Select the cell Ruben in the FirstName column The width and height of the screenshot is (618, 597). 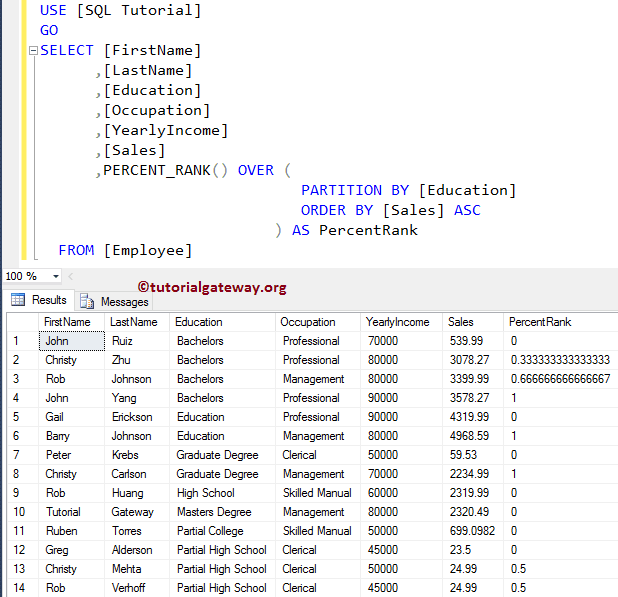tap(71, 531)
